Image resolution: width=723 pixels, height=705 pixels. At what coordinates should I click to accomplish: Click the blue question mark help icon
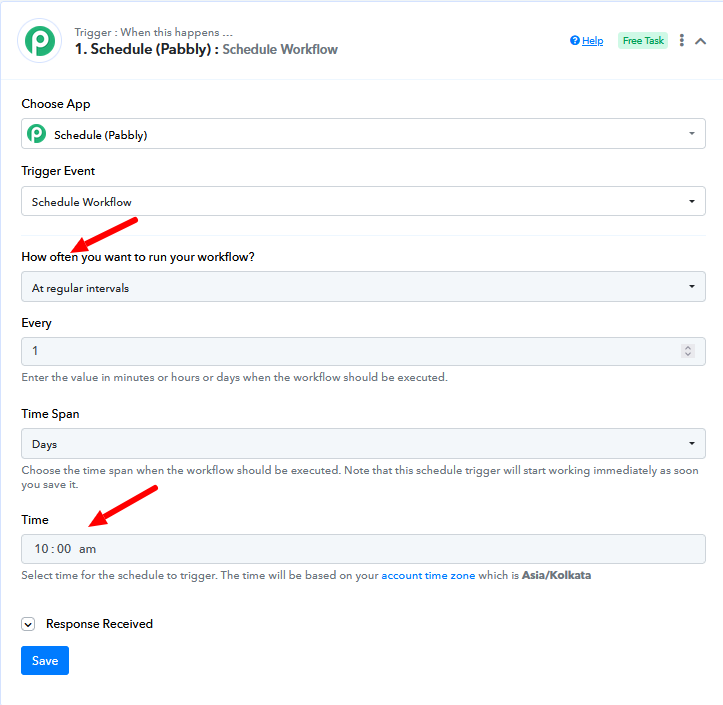pos(575,41)
